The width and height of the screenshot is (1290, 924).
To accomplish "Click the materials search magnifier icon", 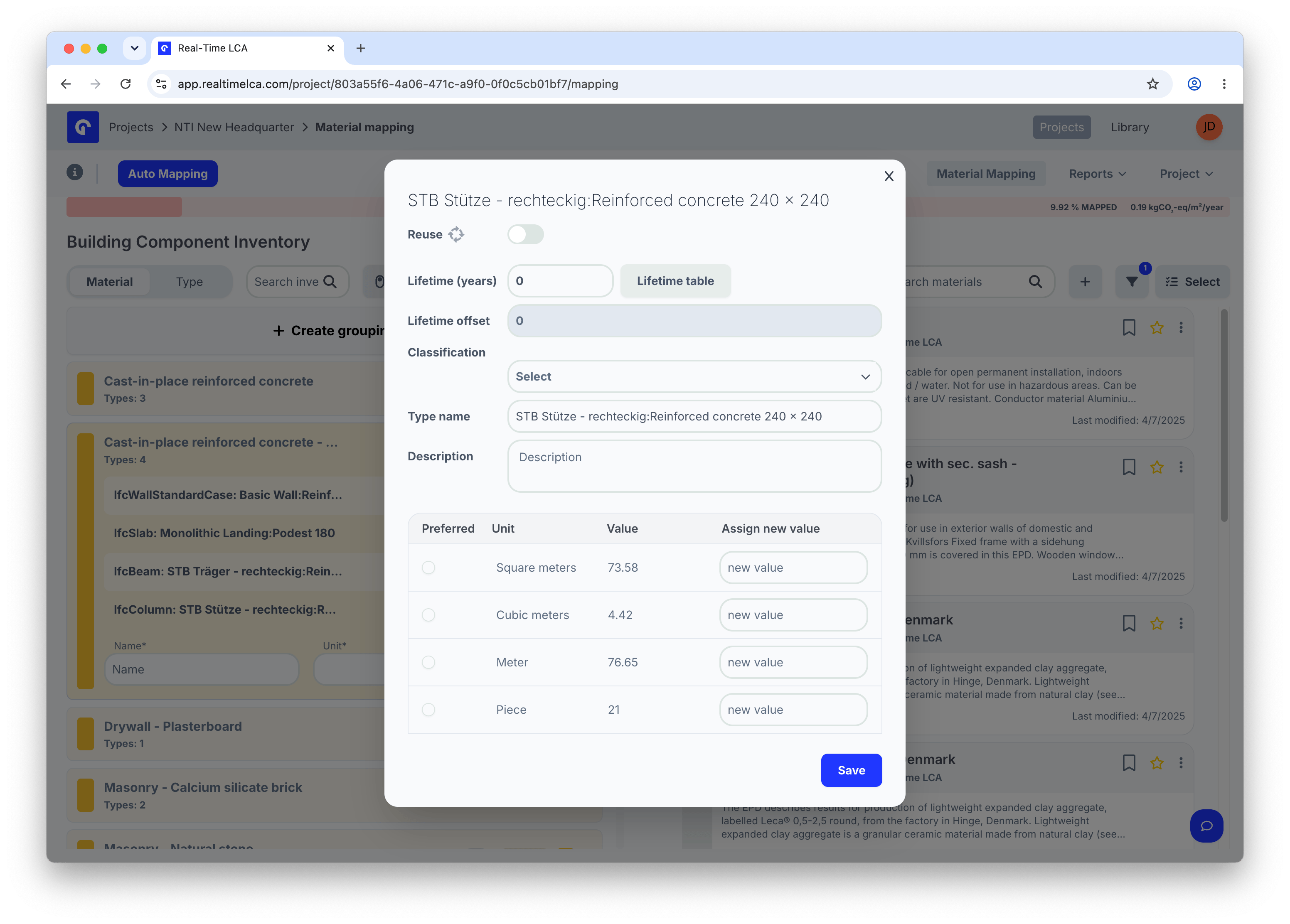I will pyautogui.click(x=1036, y=282).
